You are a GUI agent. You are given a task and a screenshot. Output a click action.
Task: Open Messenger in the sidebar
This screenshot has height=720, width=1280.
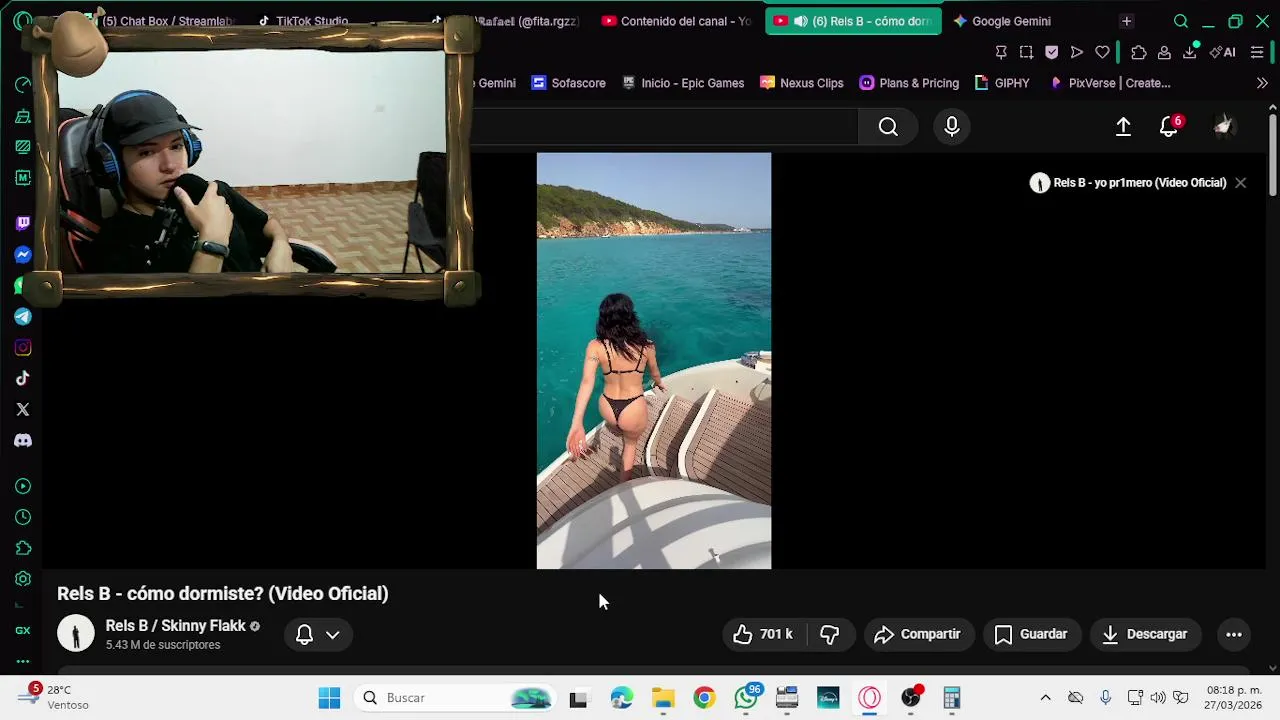click(x=23, y=255)
